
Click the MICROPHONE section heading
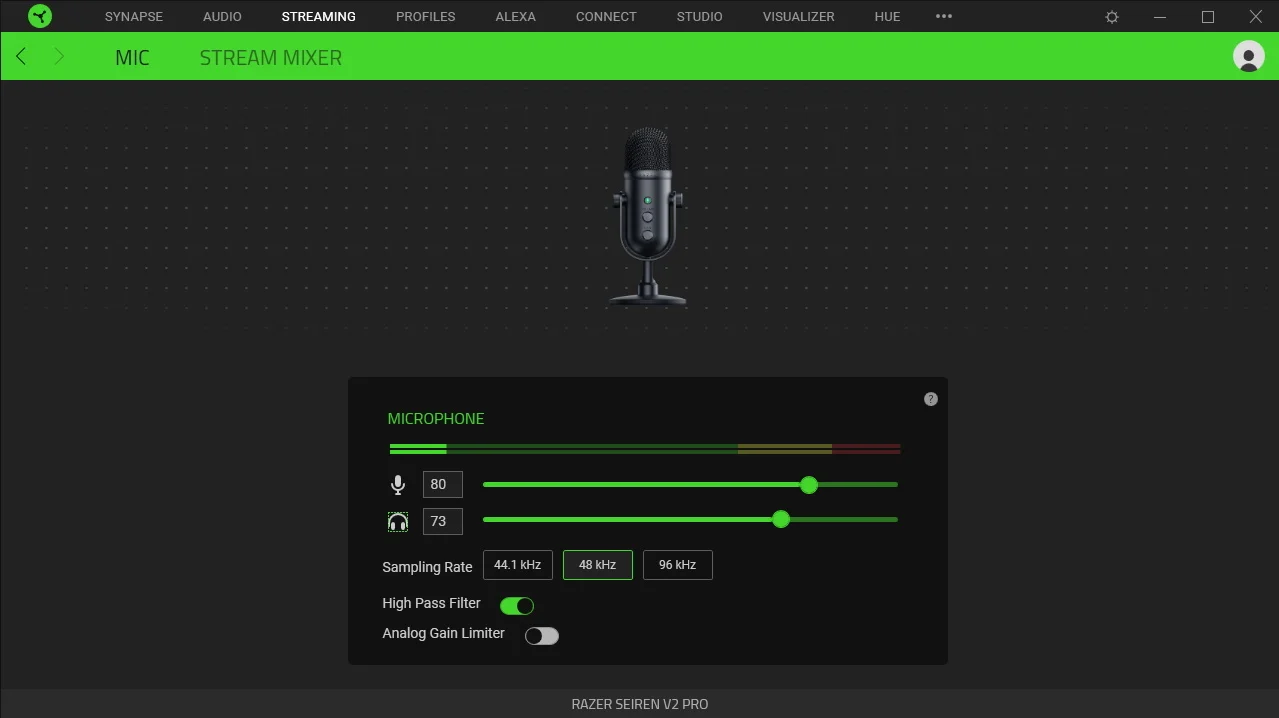click(436, 419)
